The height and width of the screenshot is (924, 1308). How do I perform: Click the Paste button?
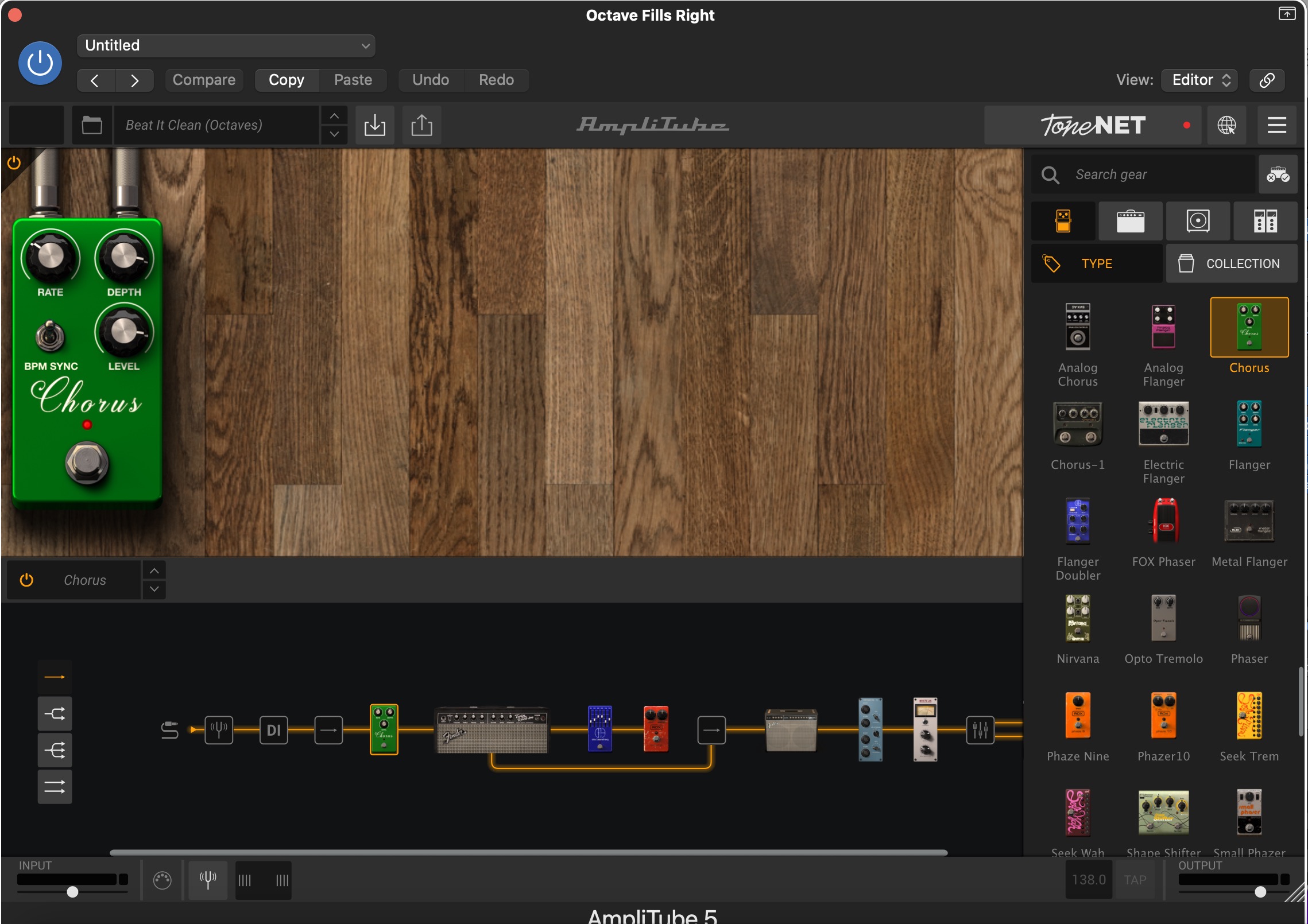click(353, 80)
